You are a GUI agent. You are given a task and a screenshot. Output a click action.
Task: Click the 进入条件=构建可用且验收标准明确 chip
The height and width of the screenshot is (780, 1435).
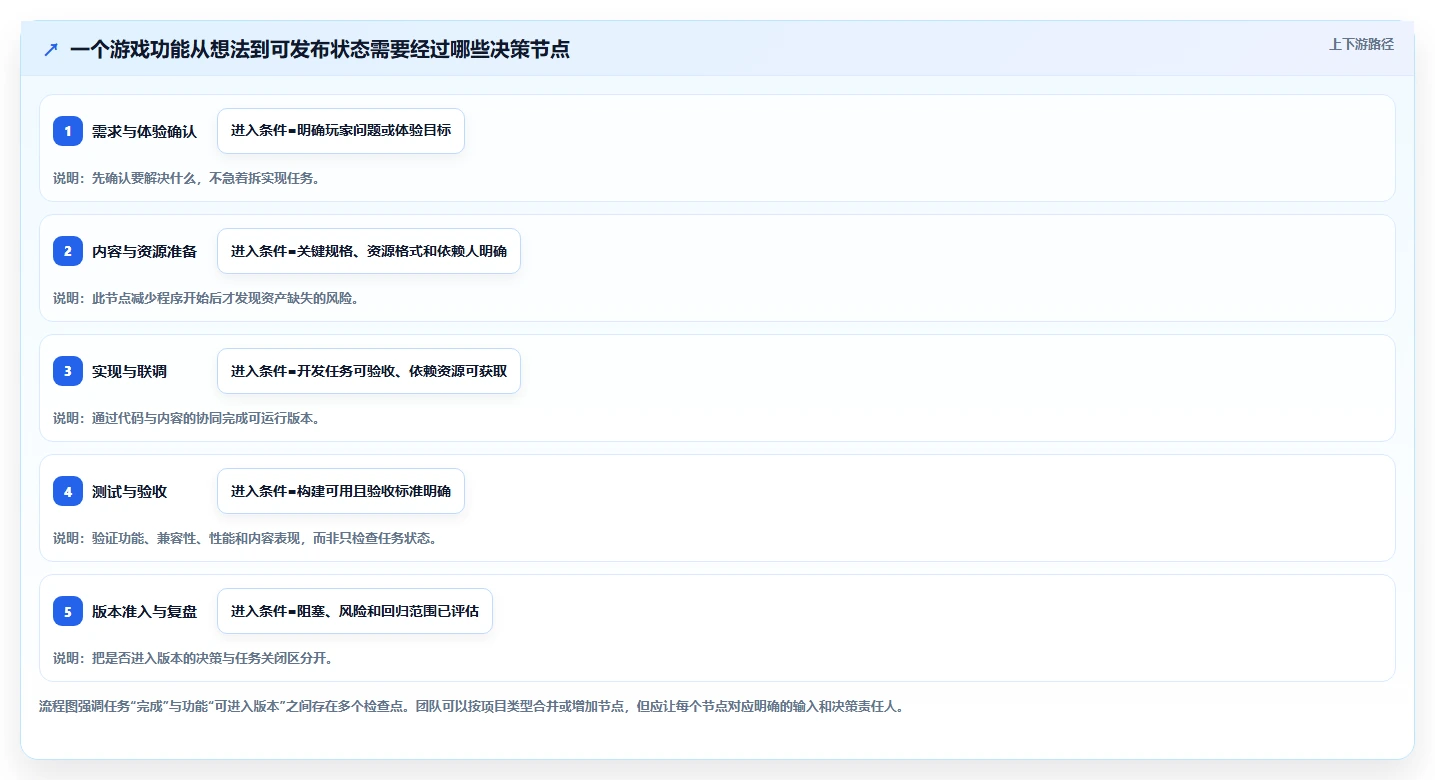[341, 491]
